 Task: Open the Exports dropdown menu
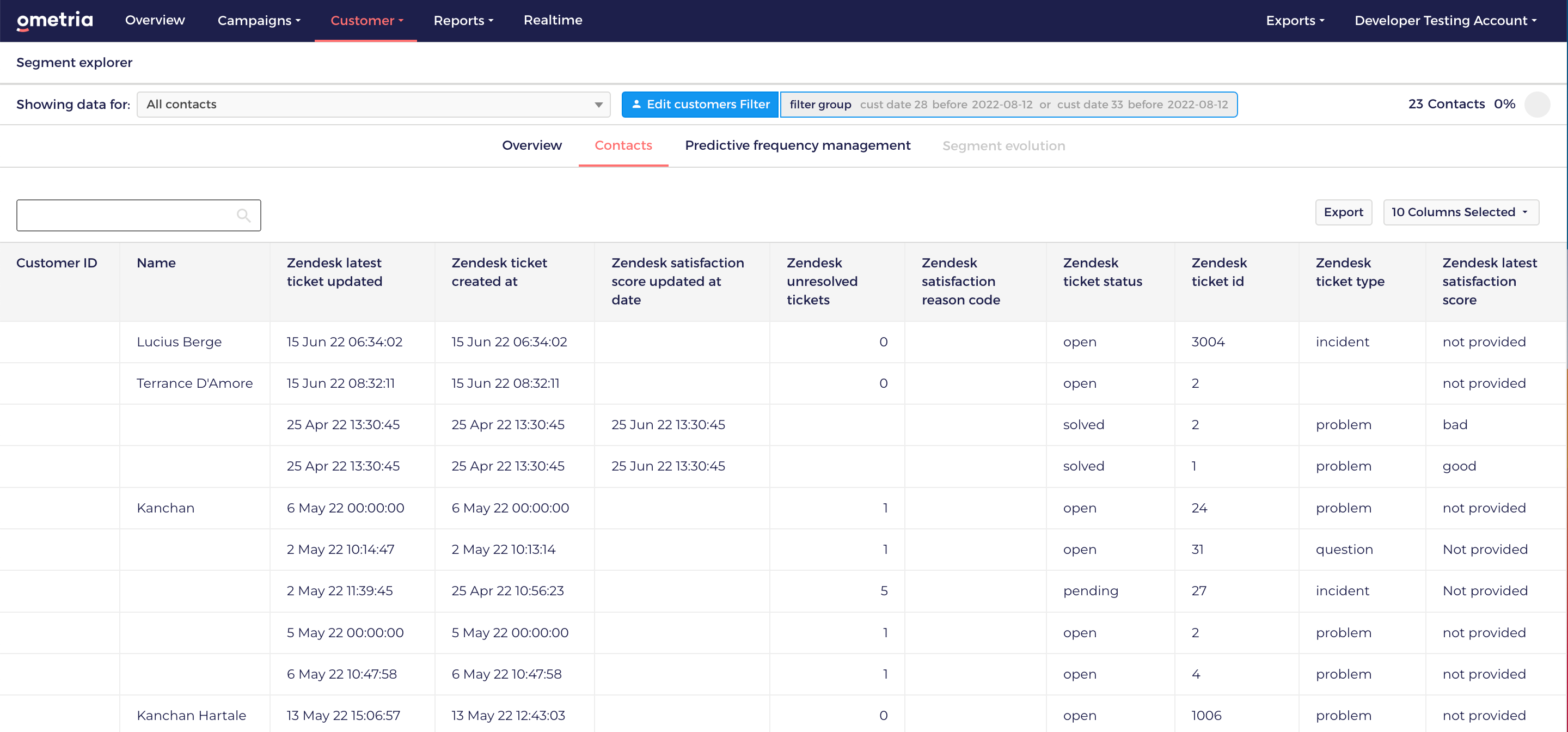[x=1295, y=20]
